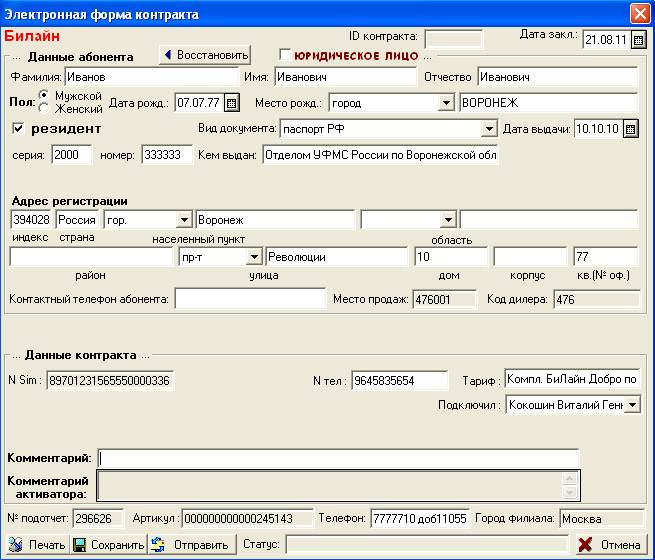Click the Комментарий input field
The width and height of the screenshot is (655, 560).
tap(338, 458)
